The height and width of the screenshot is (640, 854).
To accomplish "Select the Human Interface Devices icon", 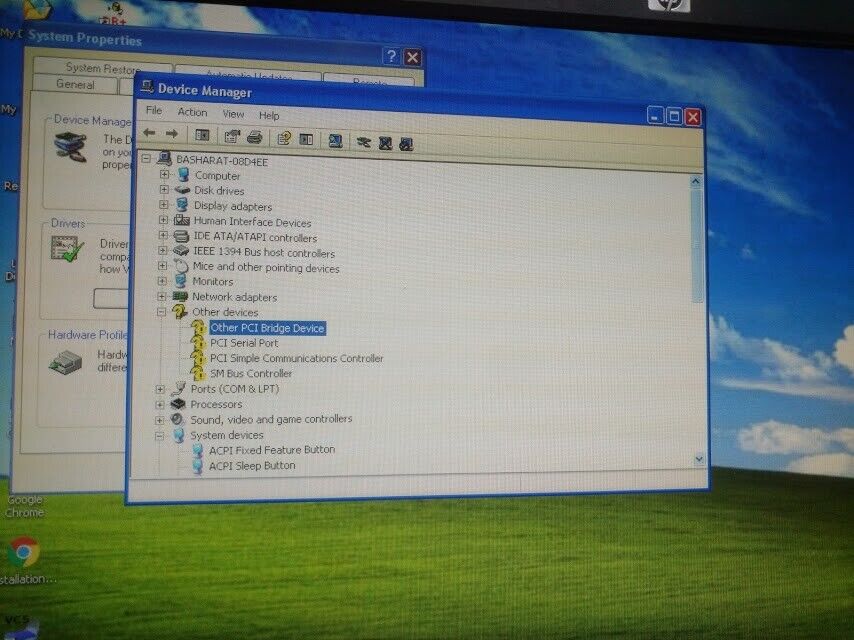I will point(181,220).
